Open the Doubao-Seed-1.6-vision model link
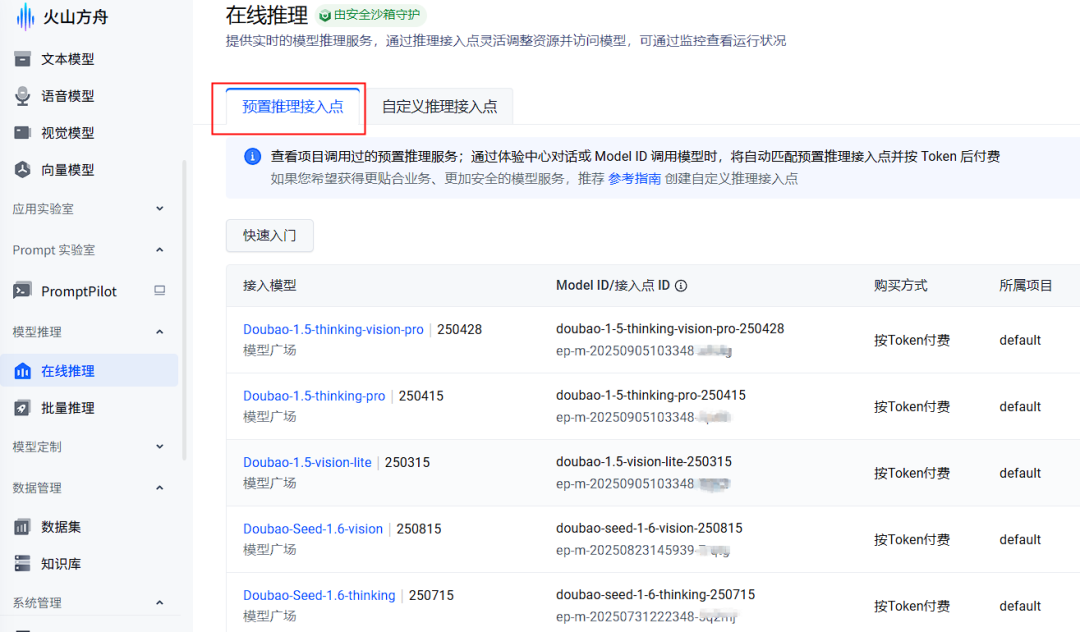 (x=313, y=529)
